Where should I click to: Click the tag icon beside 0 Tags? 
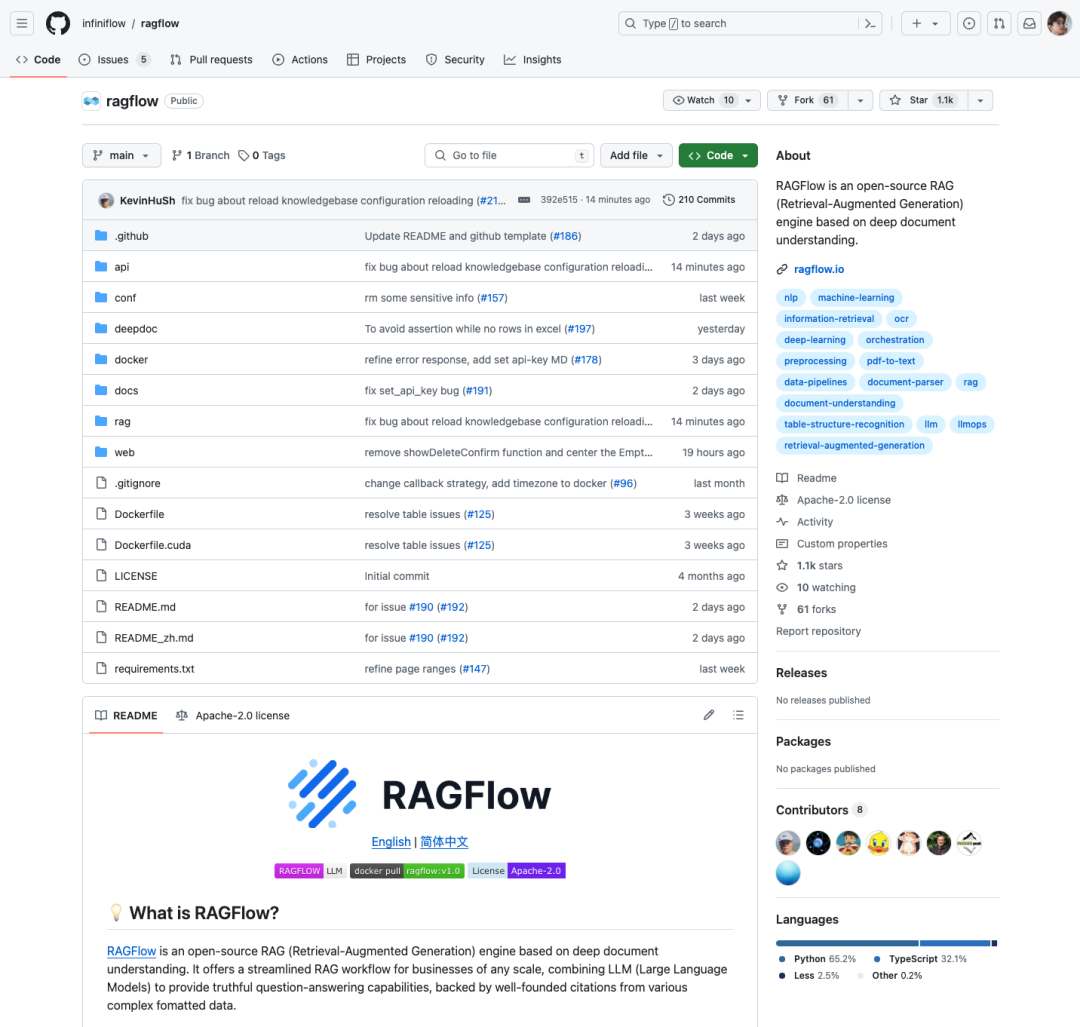243,156
